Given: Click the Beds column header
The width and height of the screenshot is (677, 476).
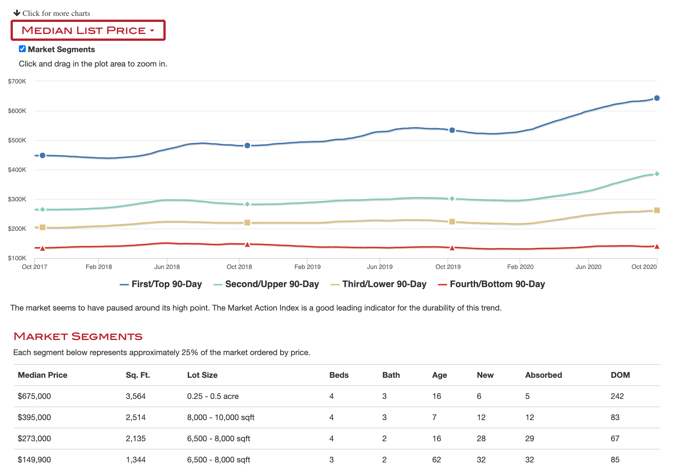Looking at the screenshot, I should click(339, 375).
